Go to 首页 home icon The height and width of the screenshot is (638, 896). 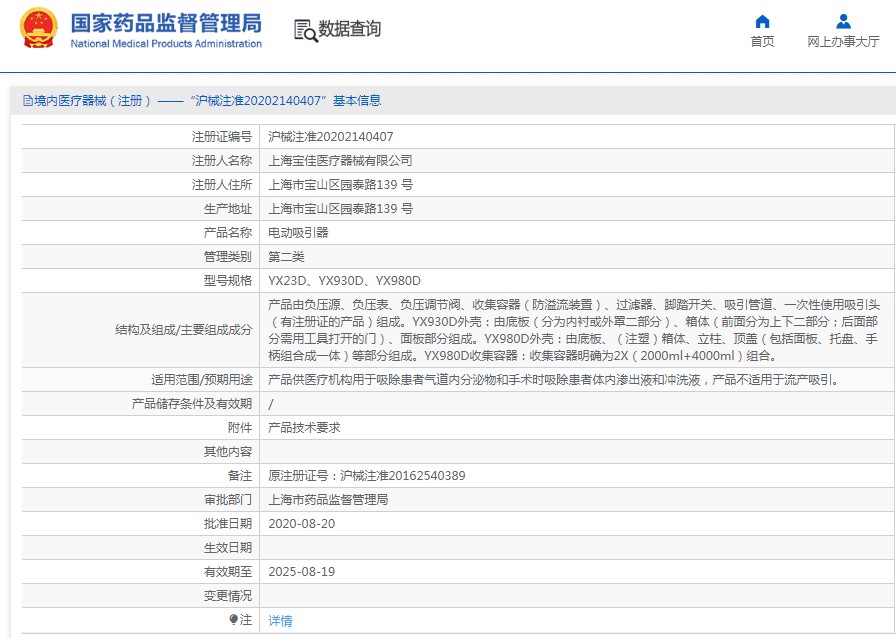pyautogui.click(x=762, y=22)
